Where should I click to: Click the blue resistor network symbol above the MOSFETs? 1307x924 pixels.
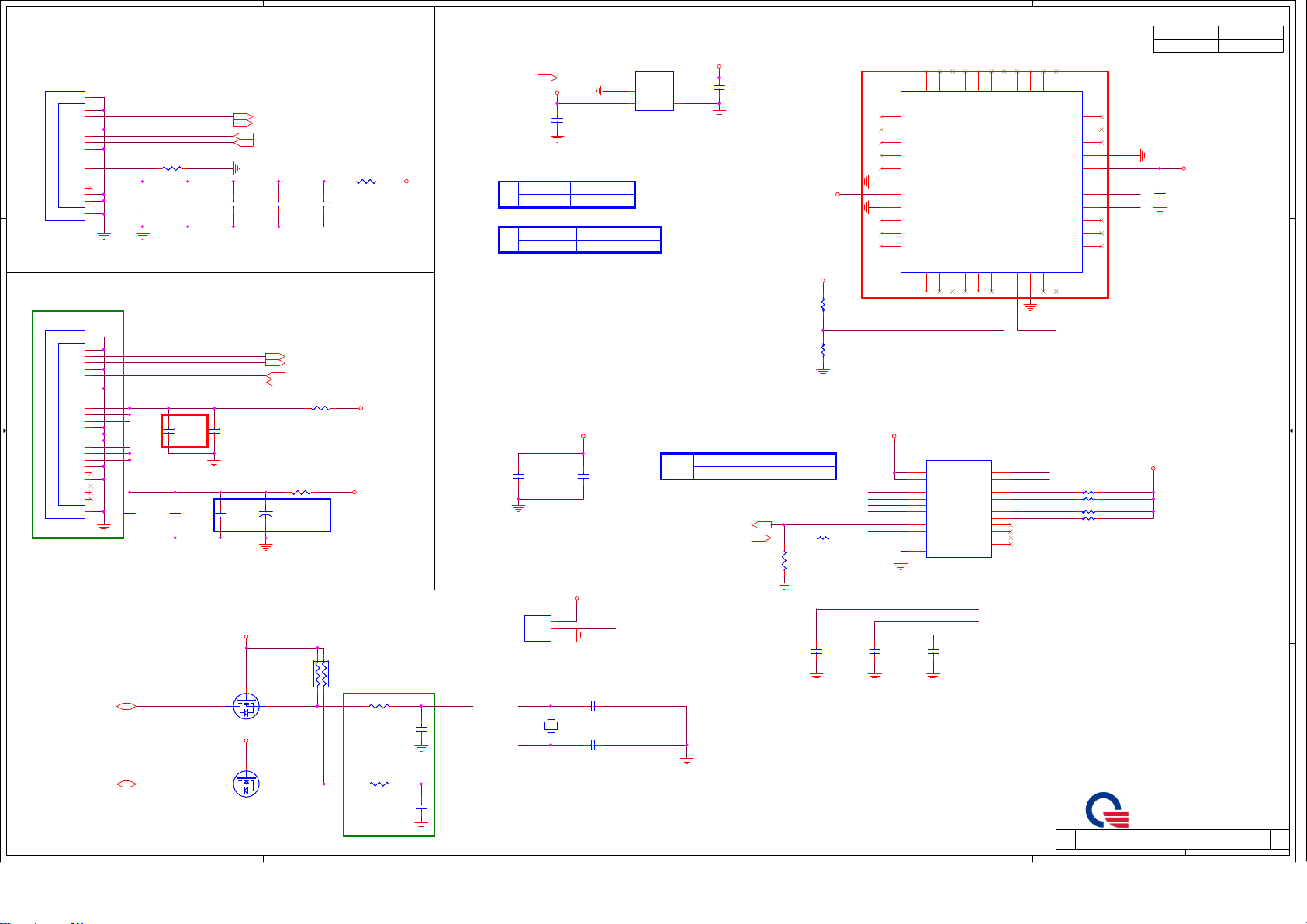pyautogui.click(x=320, y=673)
